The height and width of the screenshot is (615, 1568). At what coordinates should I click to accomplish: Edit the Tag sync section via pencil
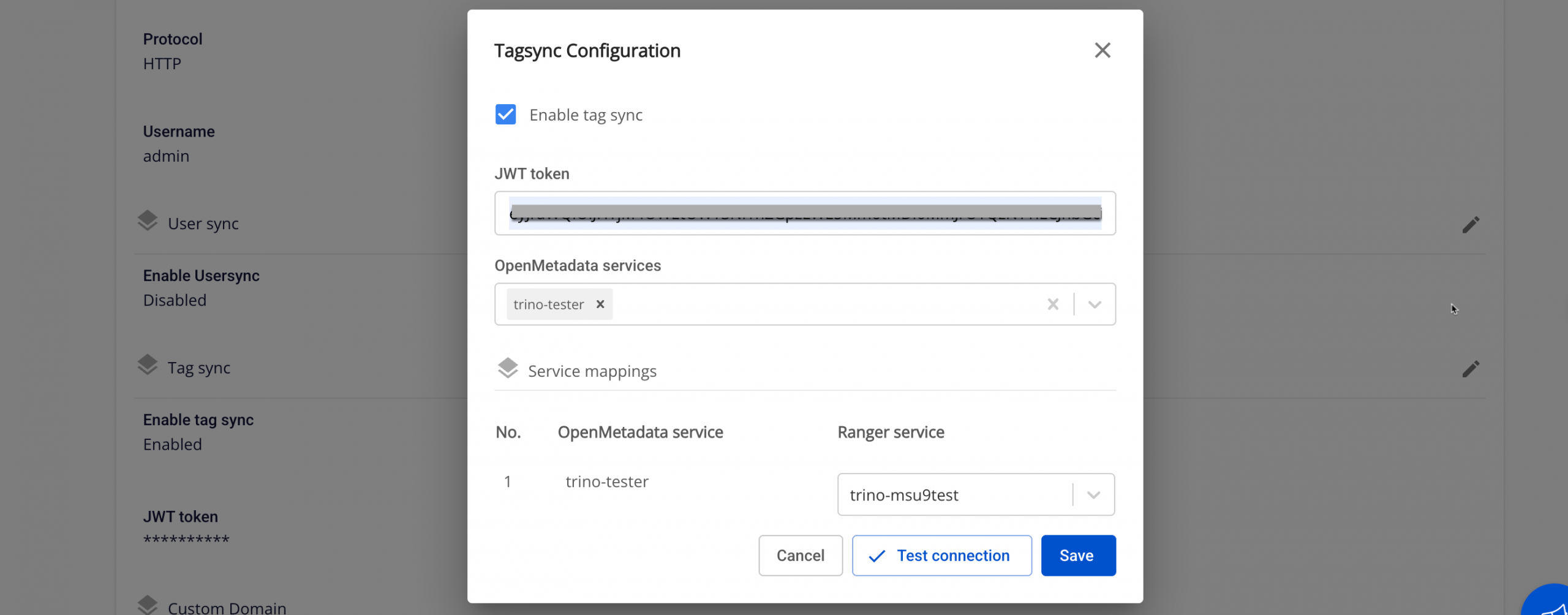click(x=1470, y=369)
